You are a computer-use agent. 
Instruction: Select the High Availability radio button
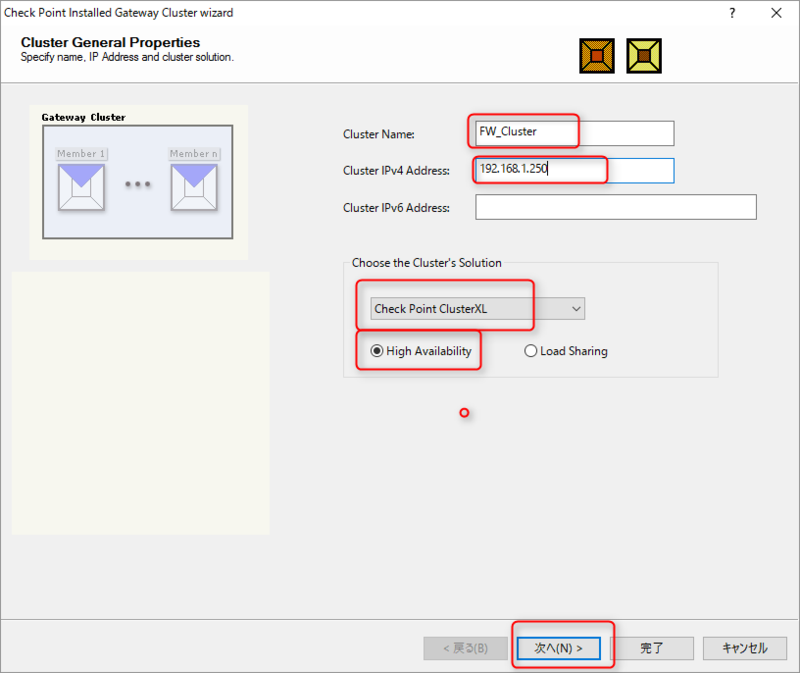point(377,351)
